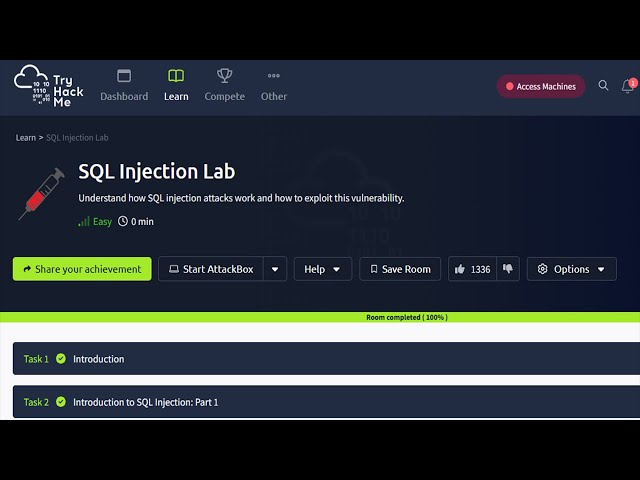Click the 1336 likes count
Image resolution: width=640 pixels, height=480 pixels.
click(480, 269)
